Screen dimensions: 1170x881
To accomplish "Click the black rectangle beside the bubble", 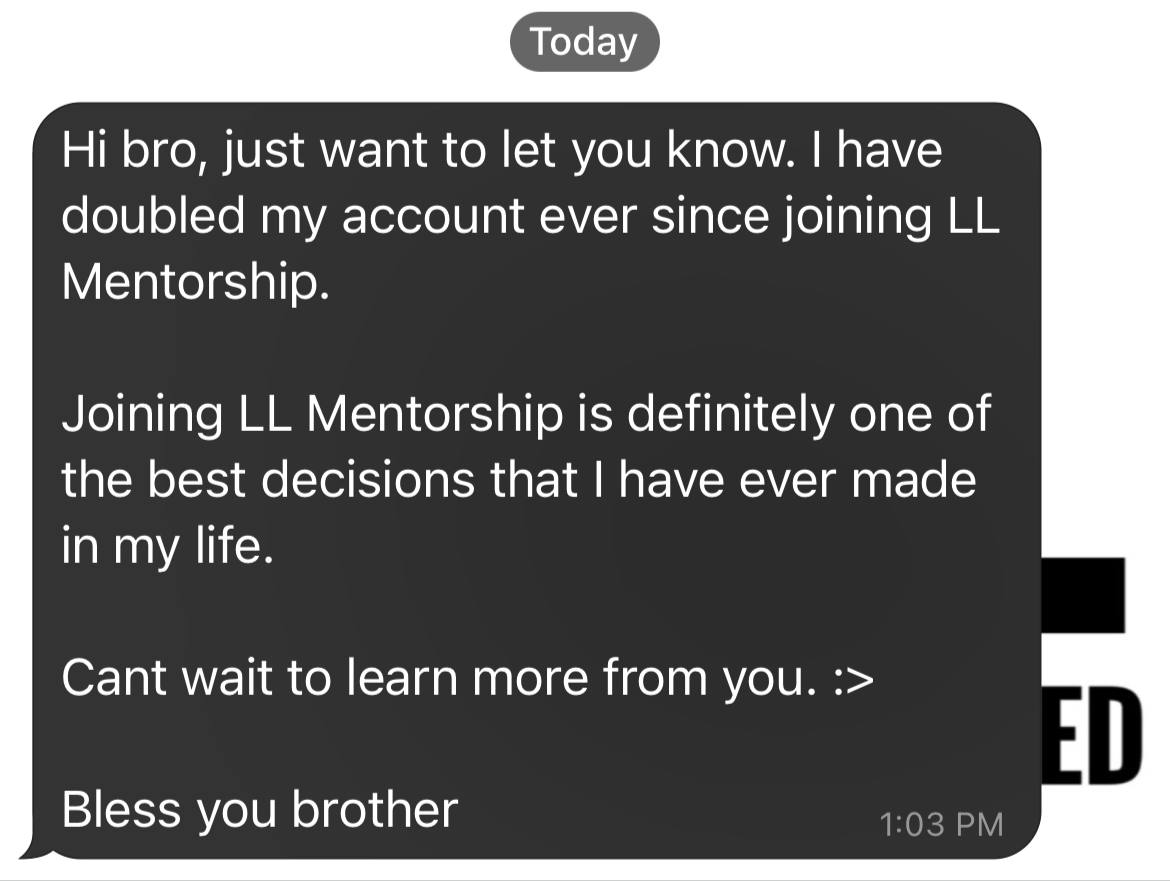I will tap(1083, 595).
